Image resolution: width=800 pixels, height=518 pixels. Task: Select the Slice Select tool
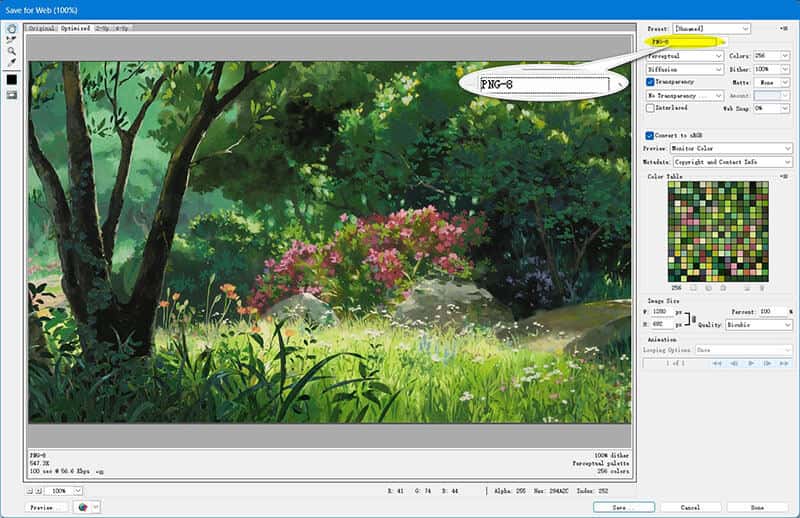tap(12, 40)
